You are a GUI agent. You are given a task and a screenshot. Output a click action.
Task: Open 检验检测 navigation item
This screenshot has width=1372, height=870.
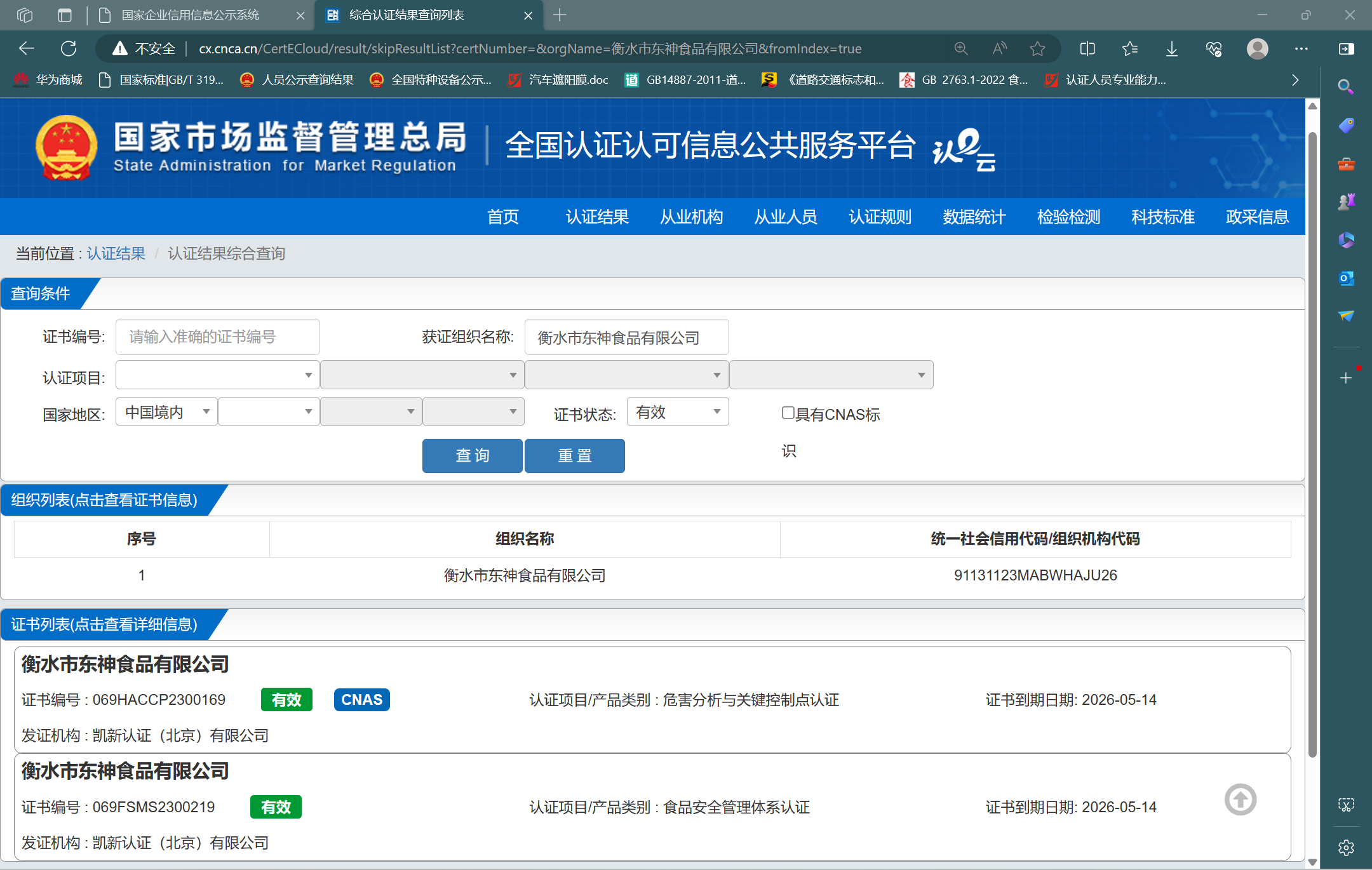[1069, 217]
